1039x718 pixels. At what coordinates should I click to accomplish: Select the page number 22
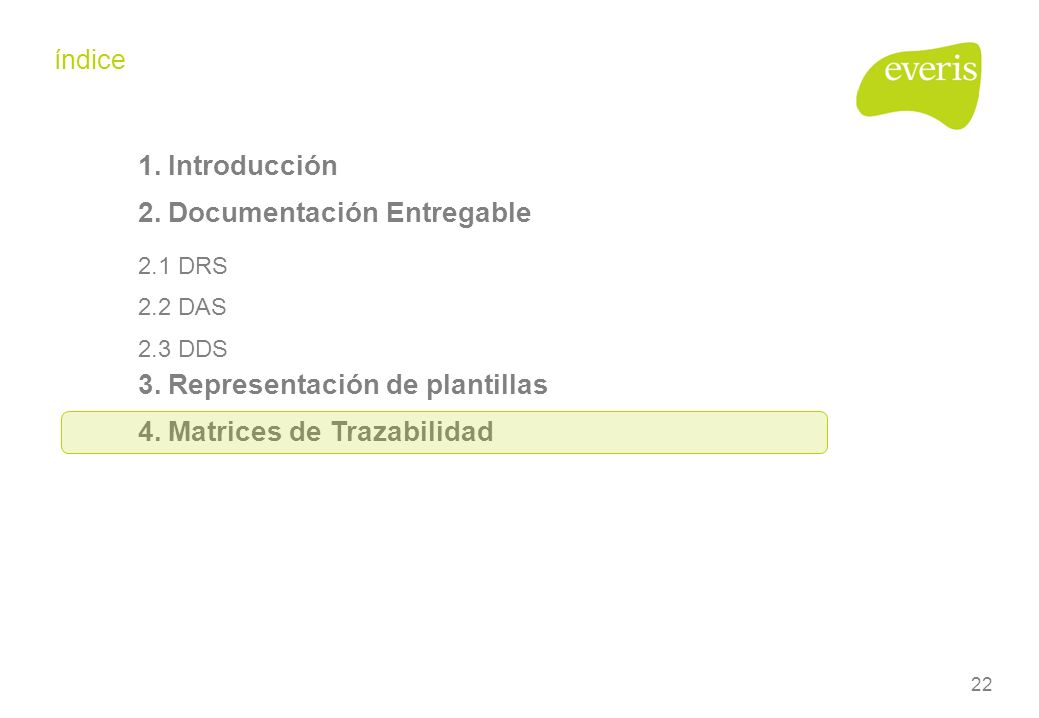(x=981, y=684)
